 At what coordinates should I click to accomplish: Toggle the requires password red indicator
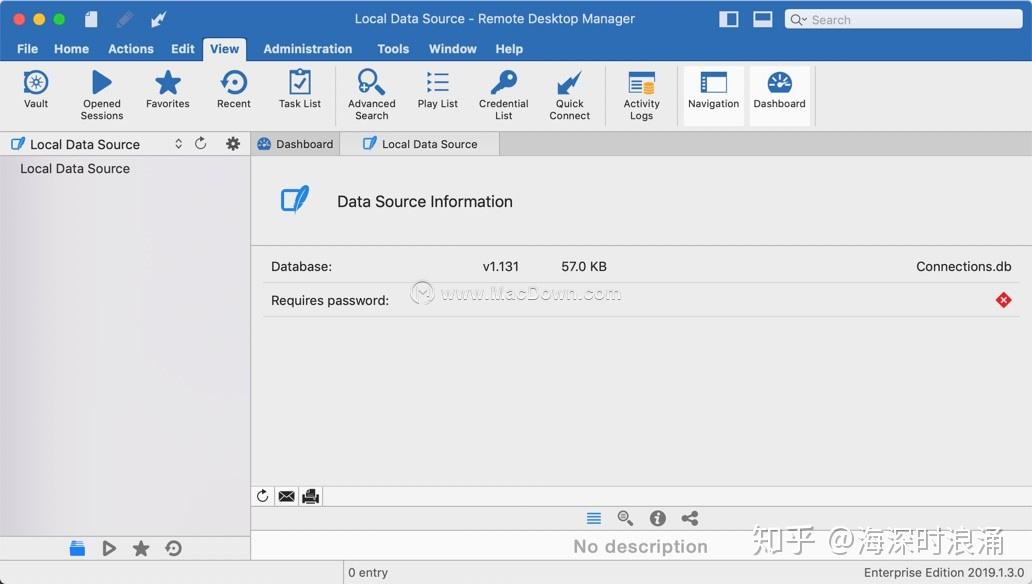coord(1003,300)
